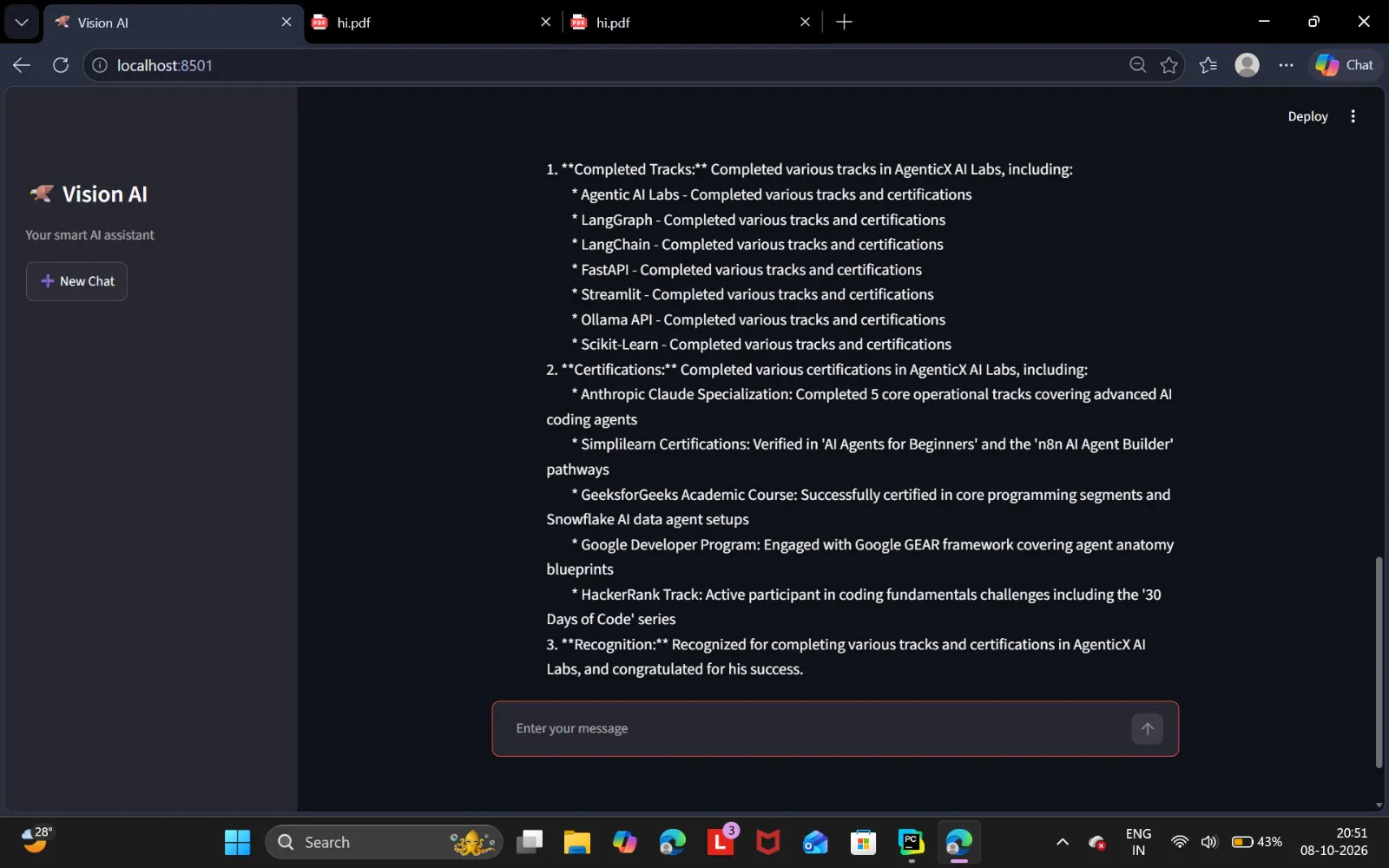Click the Deploy button
The image size is (1389, 868).
coord(1307,116)
